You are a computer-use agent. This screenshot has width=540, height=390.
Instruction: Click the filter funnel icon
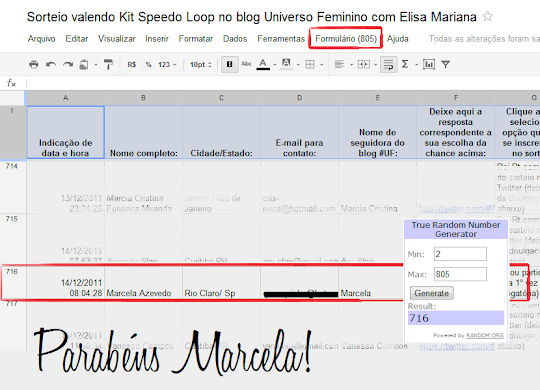pos(446,64)
